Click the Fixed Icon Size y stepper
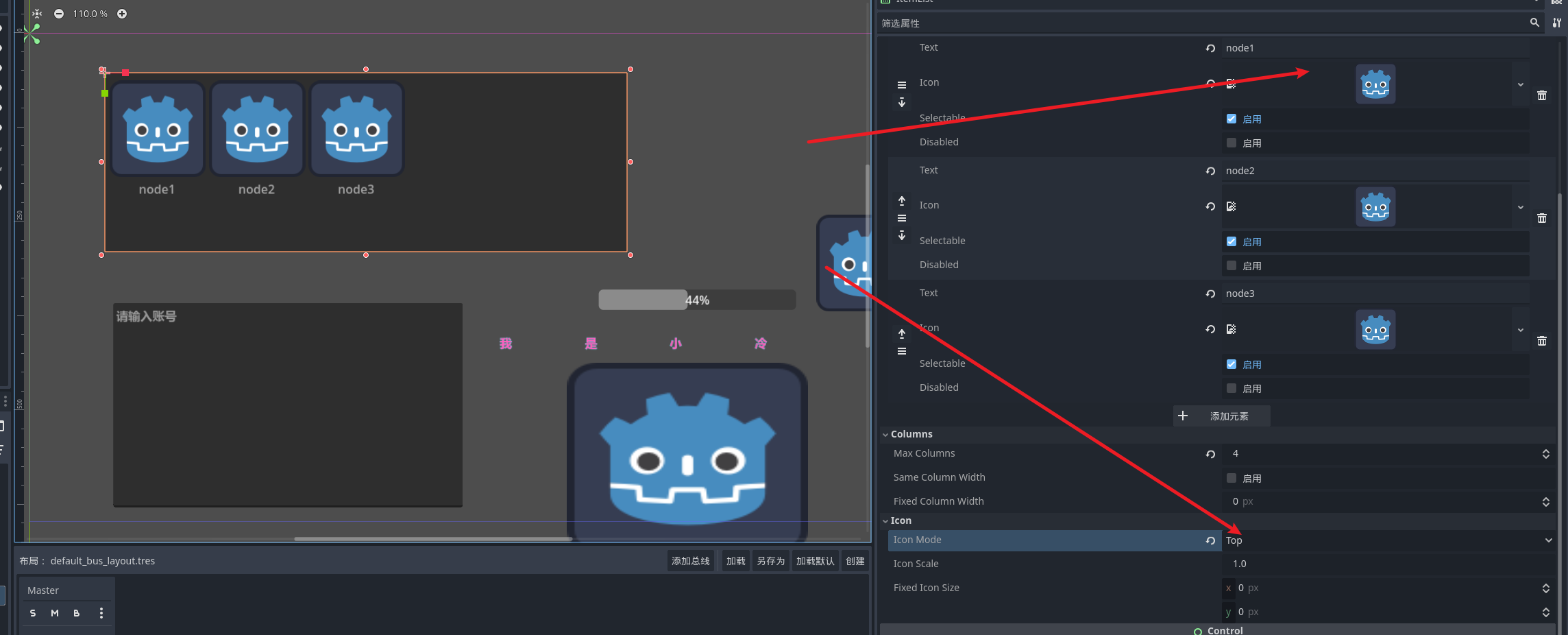Image resolution: width=1568 pixels, height=635 pixels. point(1545,612)
